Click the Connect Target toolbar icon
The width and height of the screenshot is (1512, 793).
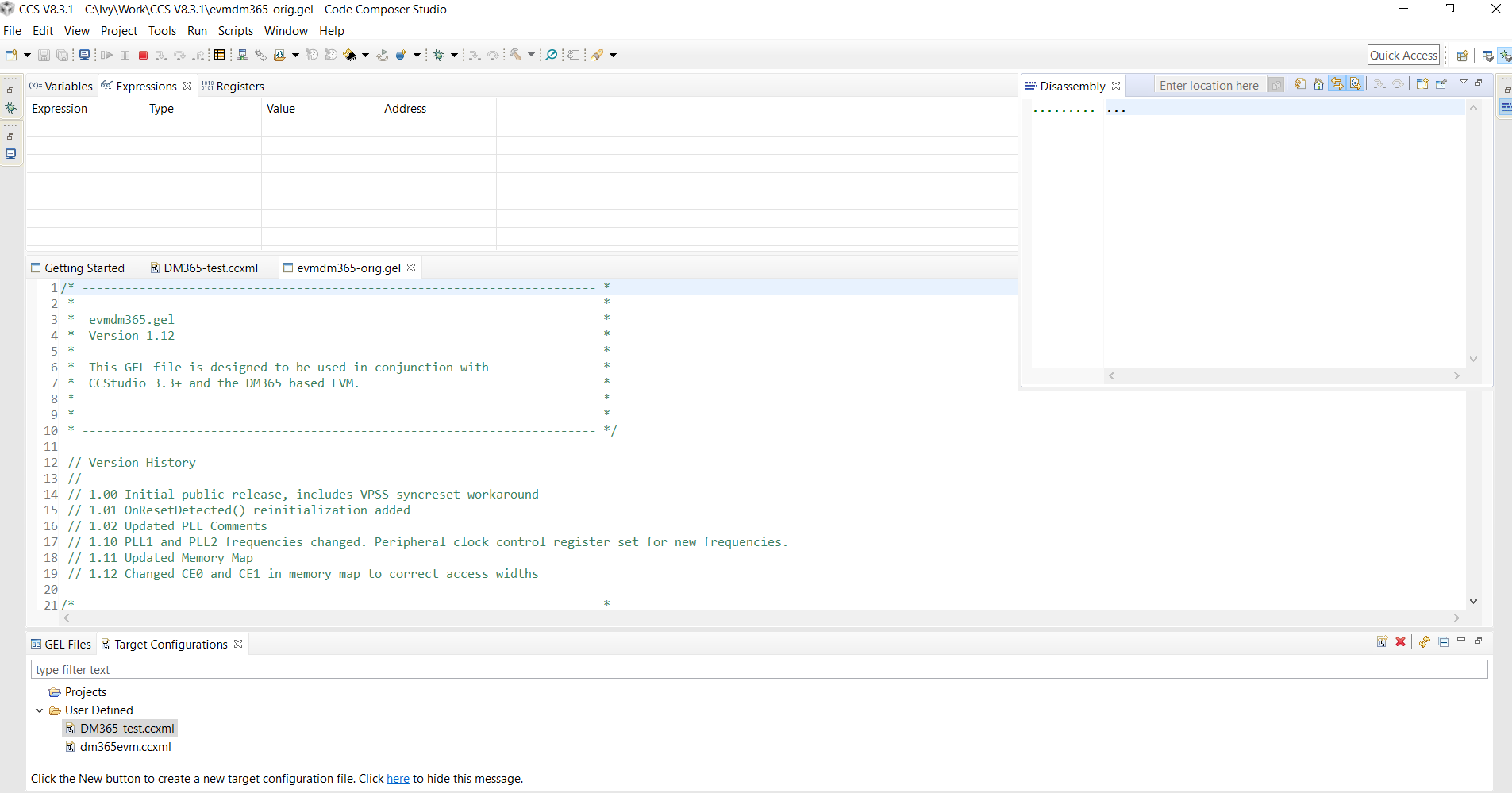(x=242, y=55)
